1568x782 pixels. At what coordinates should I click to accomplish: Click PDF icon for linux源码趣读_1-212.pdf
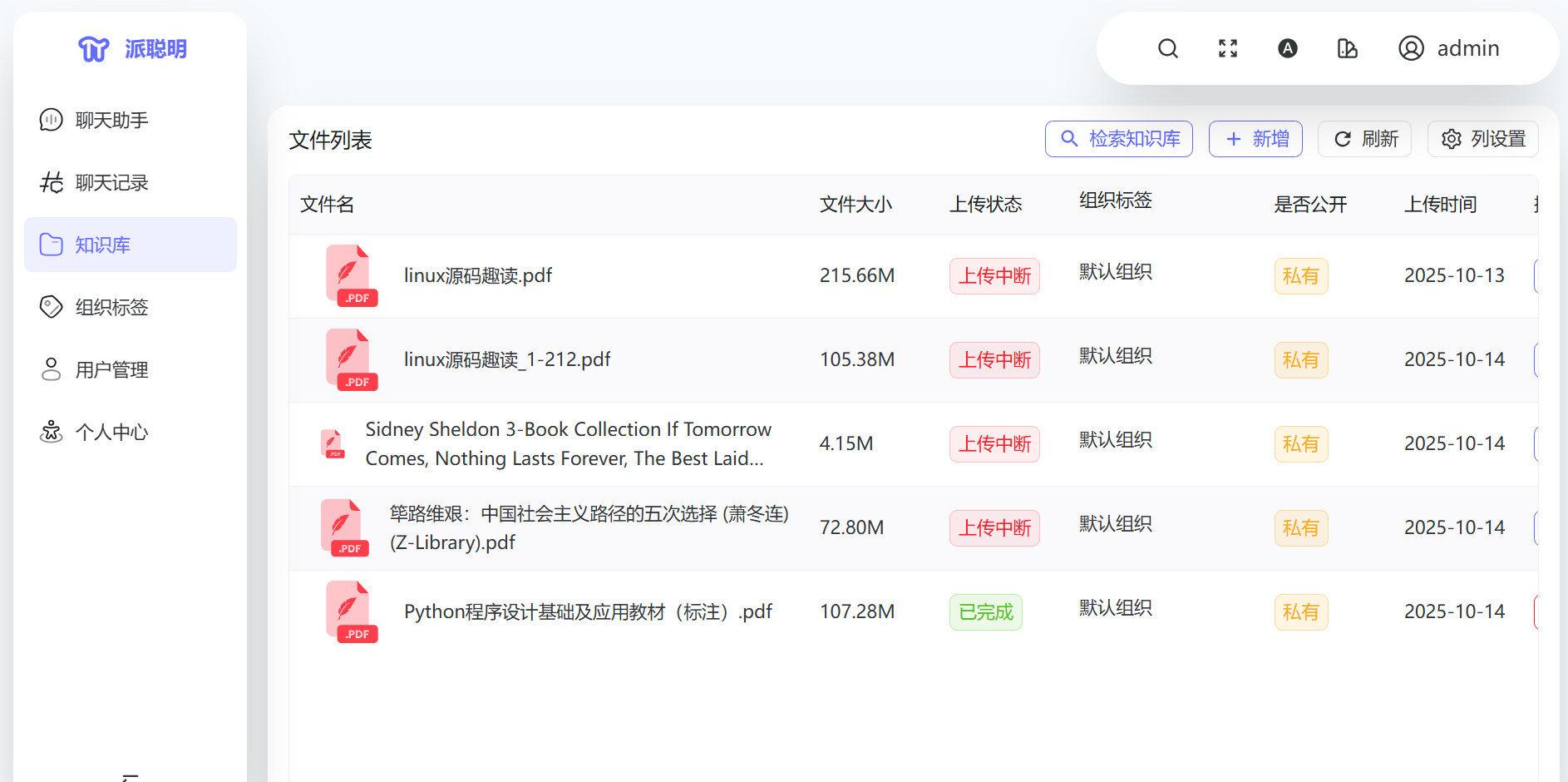coord(352,359)
